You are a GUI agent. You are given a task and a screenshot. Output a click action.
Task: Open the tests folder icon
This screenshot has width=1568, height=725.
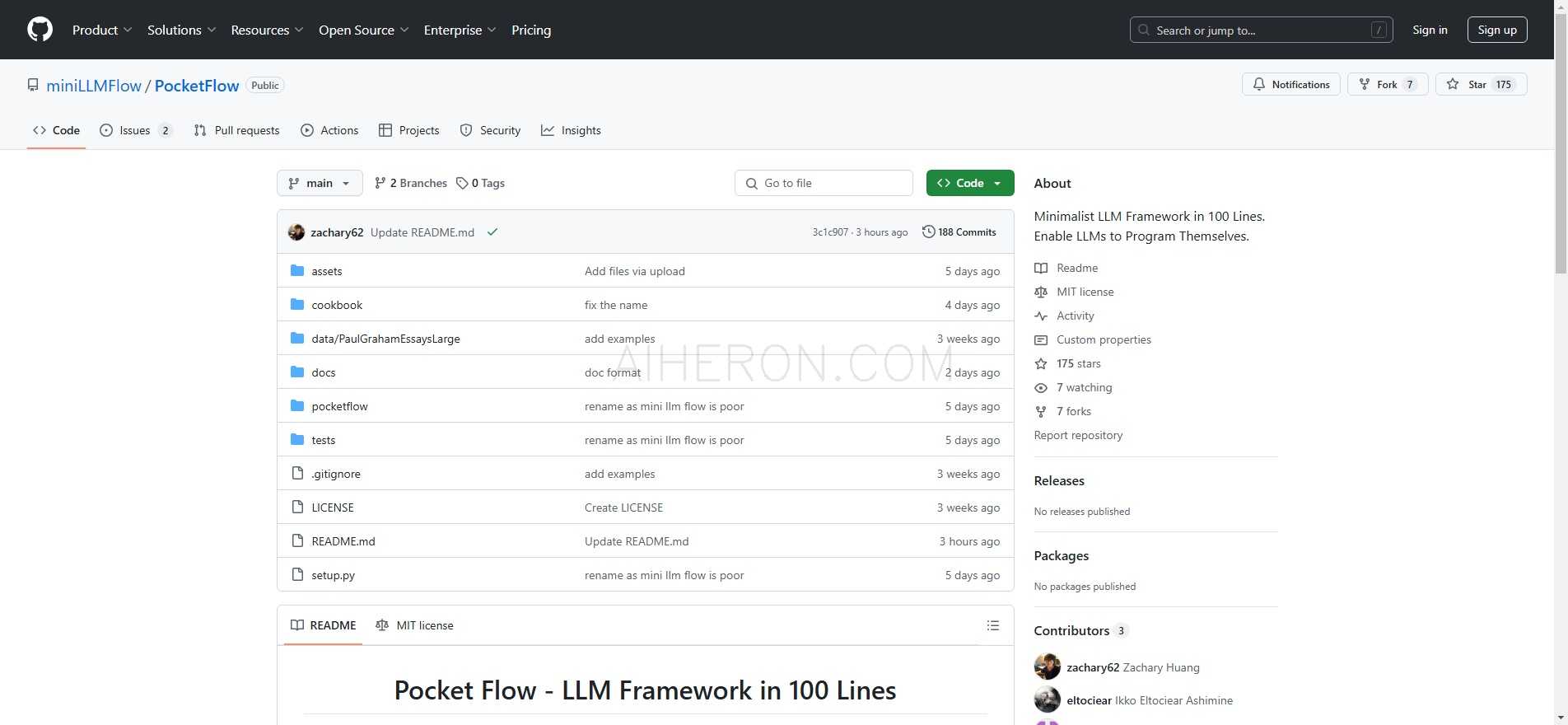pos(297,440)
